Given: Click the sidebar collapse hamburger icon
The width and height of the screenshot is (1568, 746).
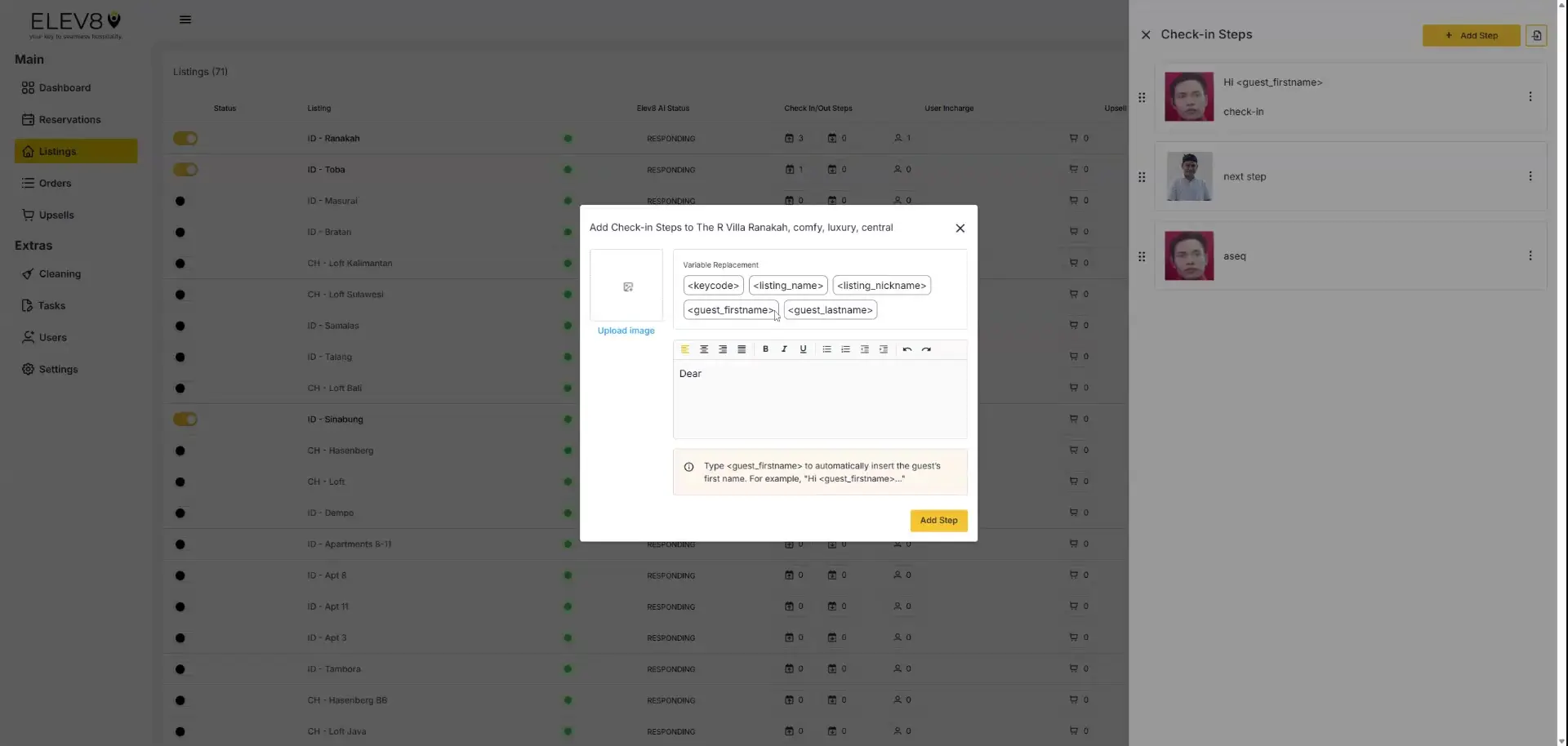Looking at the screenshot, I should coord(185,20).
